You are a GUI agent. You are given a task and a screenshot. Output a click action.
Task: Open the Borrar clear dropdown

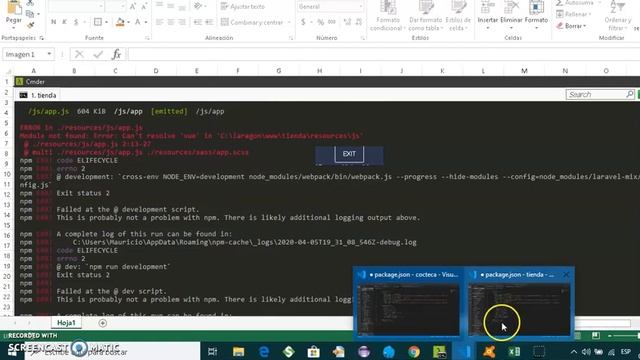[572, 26]
